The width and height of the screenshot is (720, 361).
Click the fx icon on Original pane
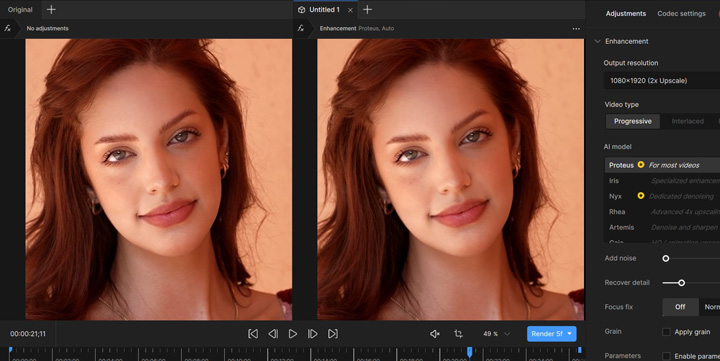(7, 28)
